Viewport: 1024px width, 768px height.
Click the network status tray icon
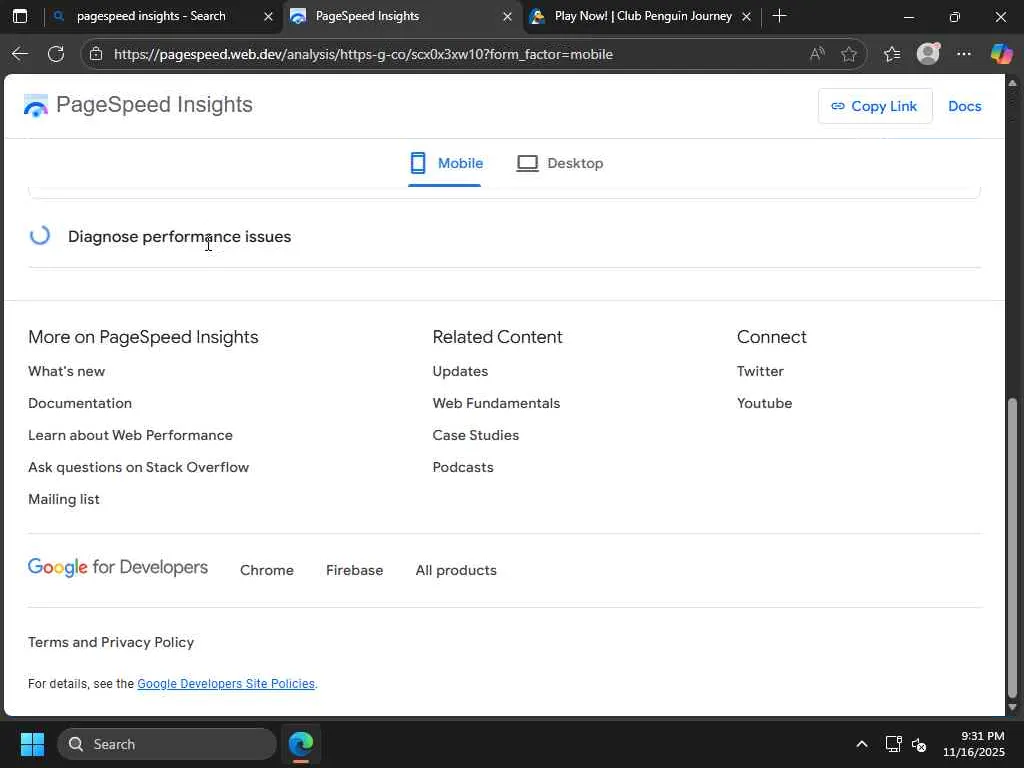point(893,744)
